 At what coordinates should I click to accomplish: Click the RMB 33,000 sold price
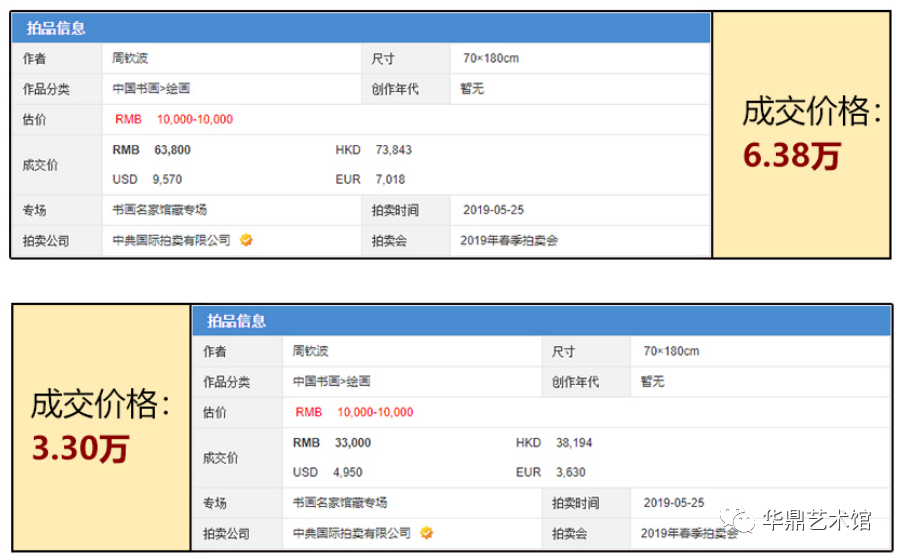click(x=332, y=443)
